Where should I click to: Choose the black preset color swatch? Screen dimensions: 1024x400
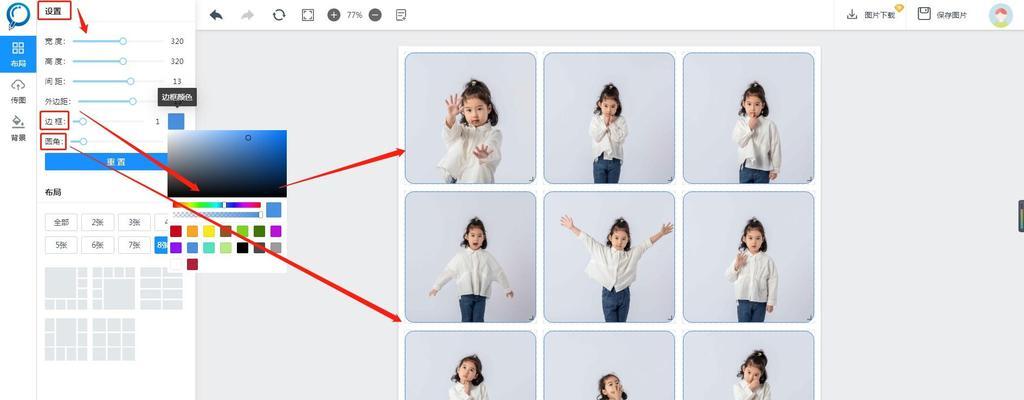click(242, 248)
